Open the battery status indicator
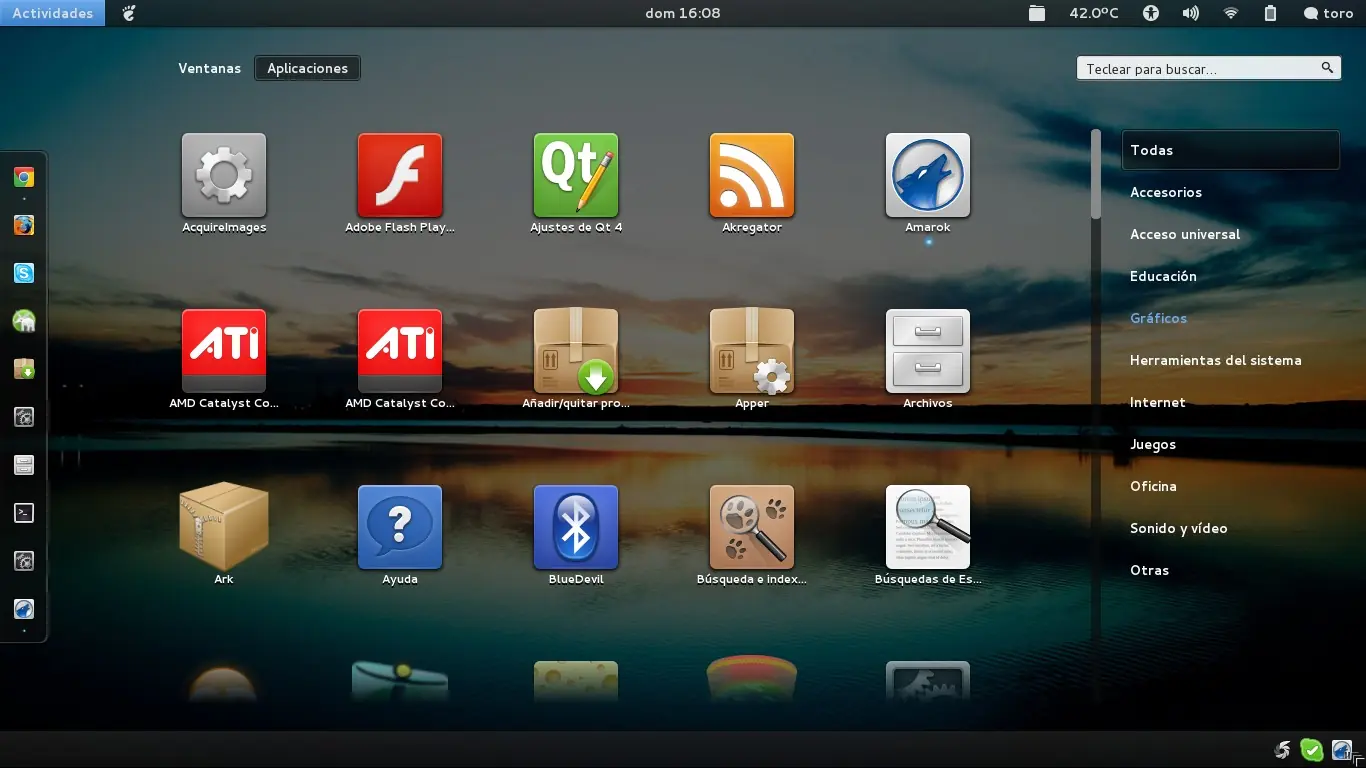The width and height of the screenshot is (1366, 768). pyautogui.click(x=1271, y=13)
